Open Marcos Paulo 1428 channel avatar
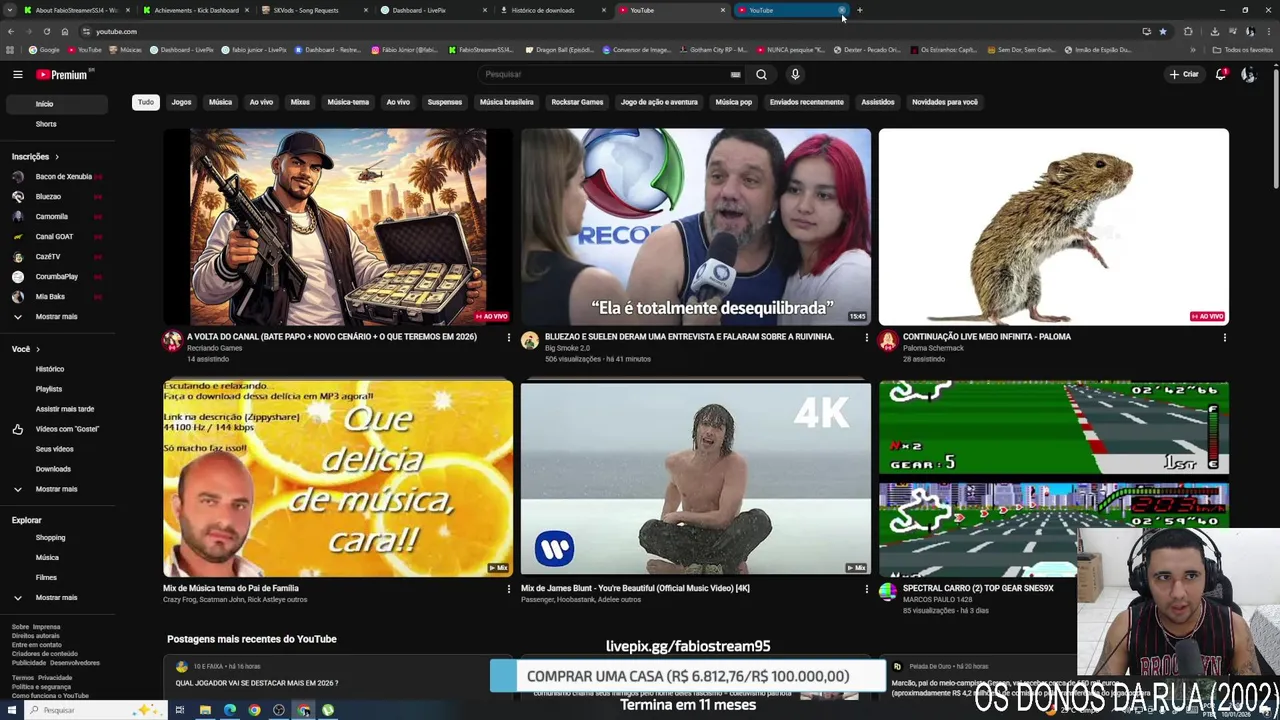1280x720 pixels. pyautogui.click(x=888, y=593)
